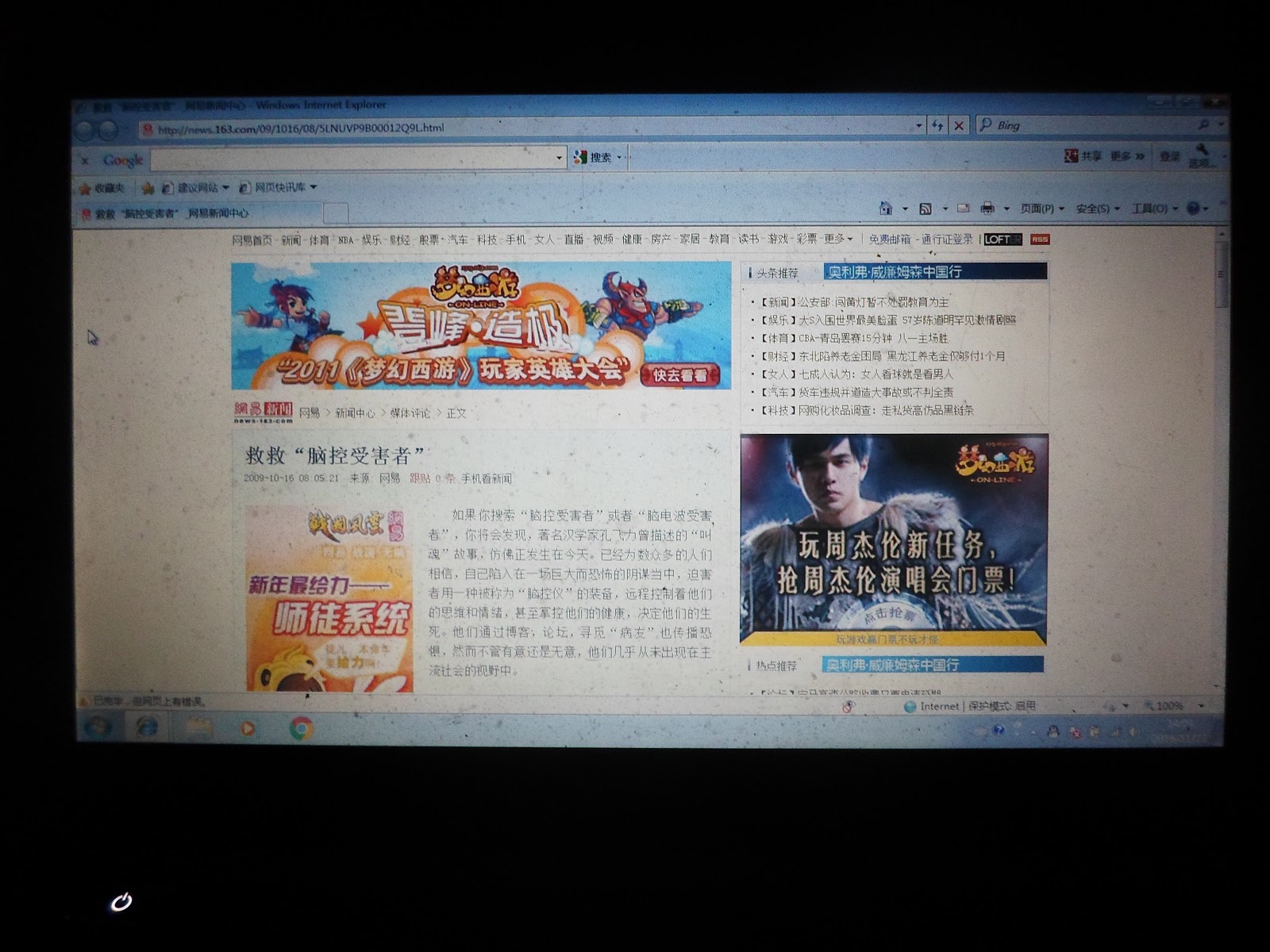Launch Google Chrome from the taskbar
The height and width of the screenshot is (952, 1270).
coord(301,728)
